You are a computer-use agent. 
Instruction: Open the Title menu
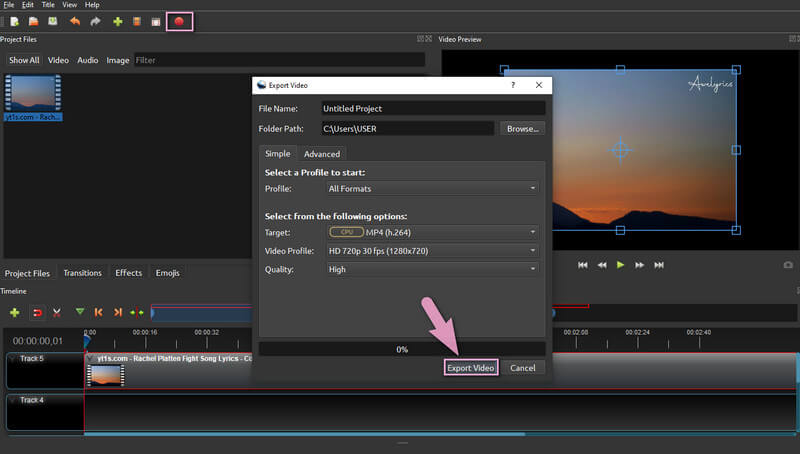[48, 5]
